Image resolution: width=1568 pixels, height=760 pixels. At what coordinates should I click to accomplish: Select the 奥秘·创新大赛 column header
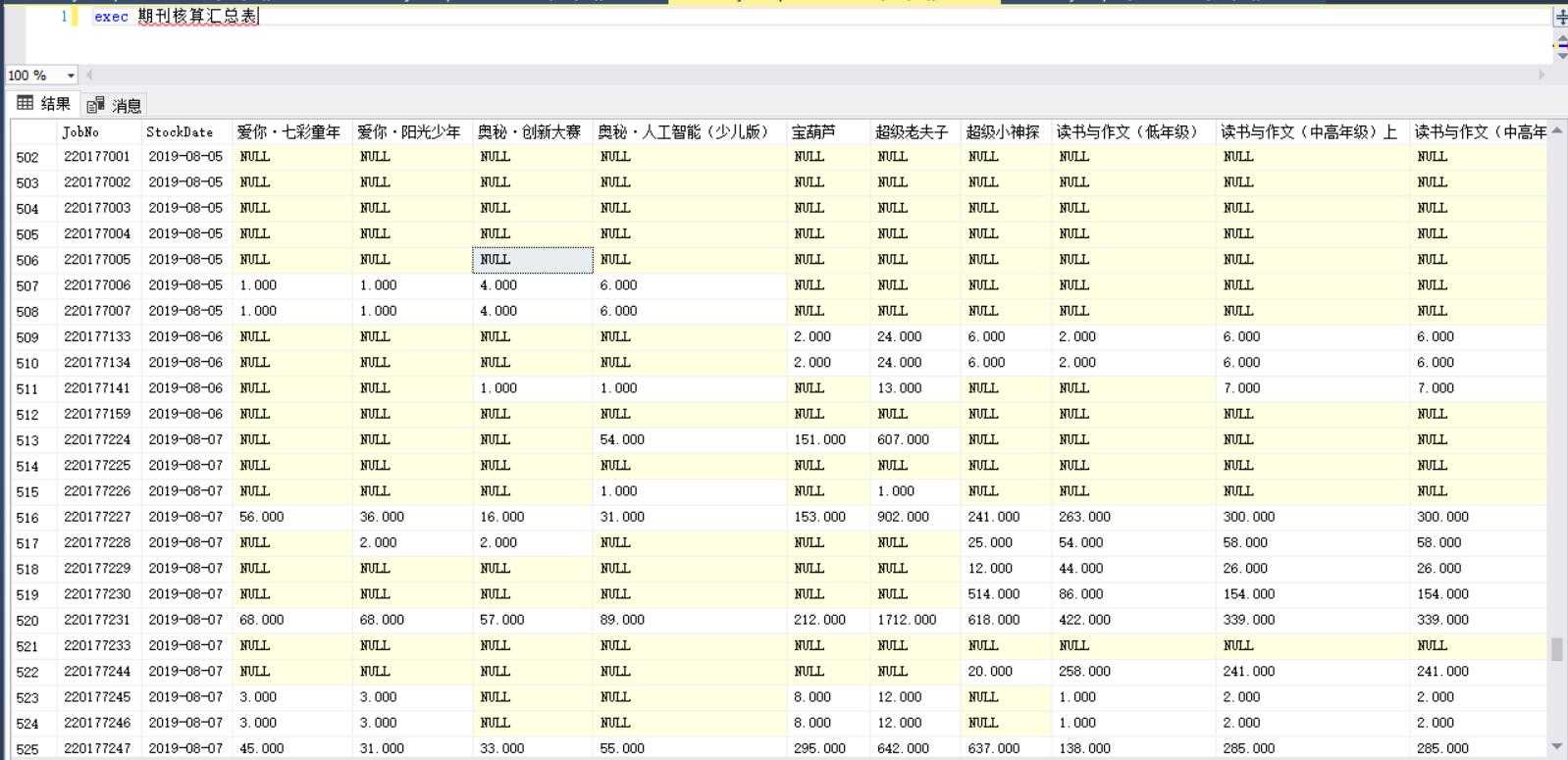point(532,131)
